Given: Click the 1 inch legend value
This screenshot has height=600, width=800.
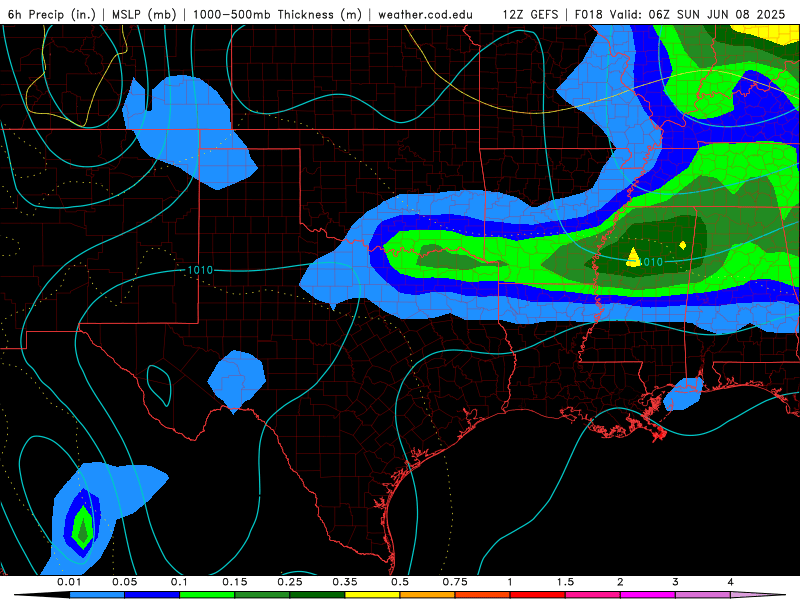Looking at the screenshot, I should click(x=510, y=582).
